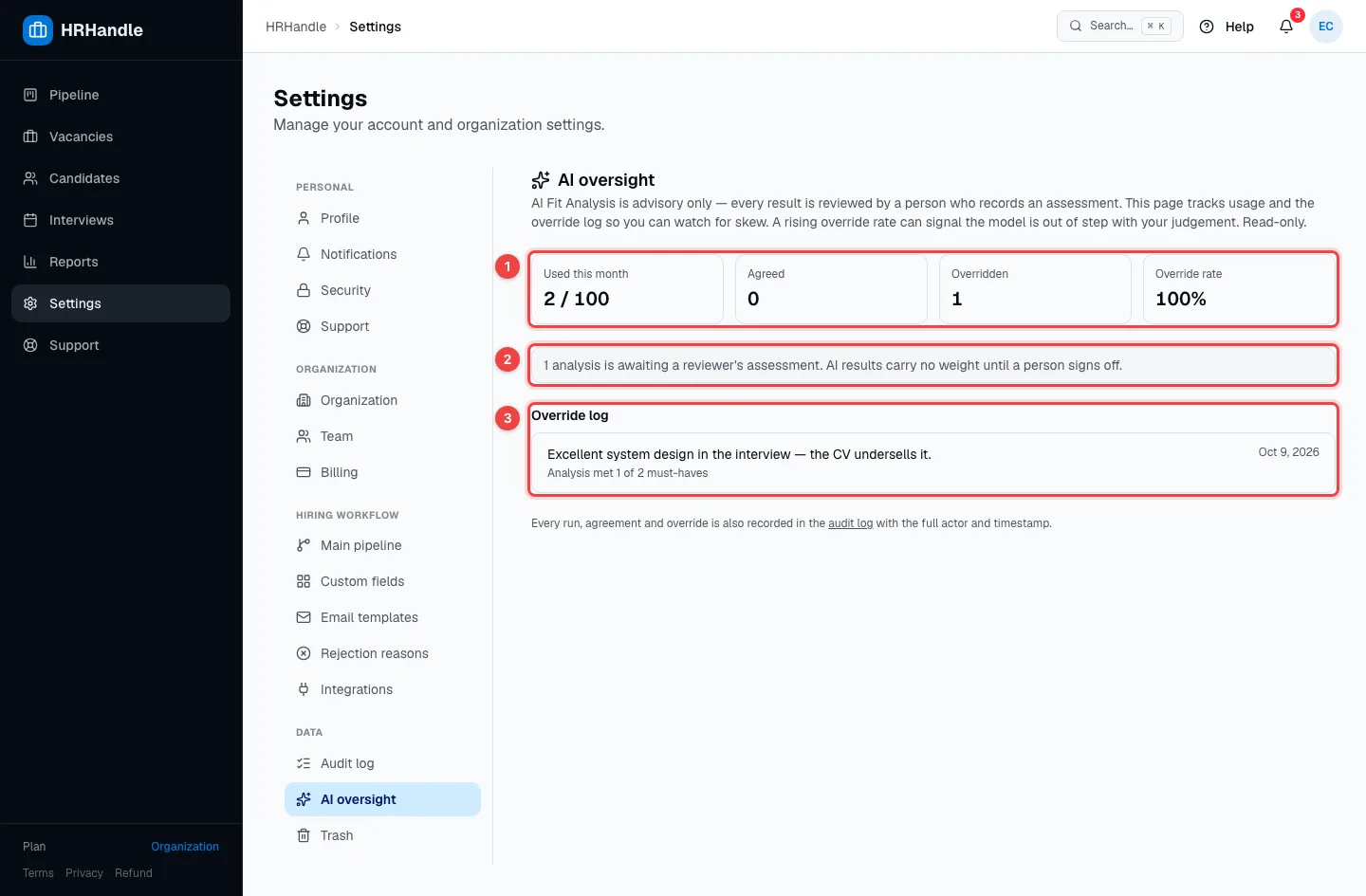Image resolution: width=1366 pixels, height=896 pixels.
Task: Click the Trash bin icon
Action: 304,835
